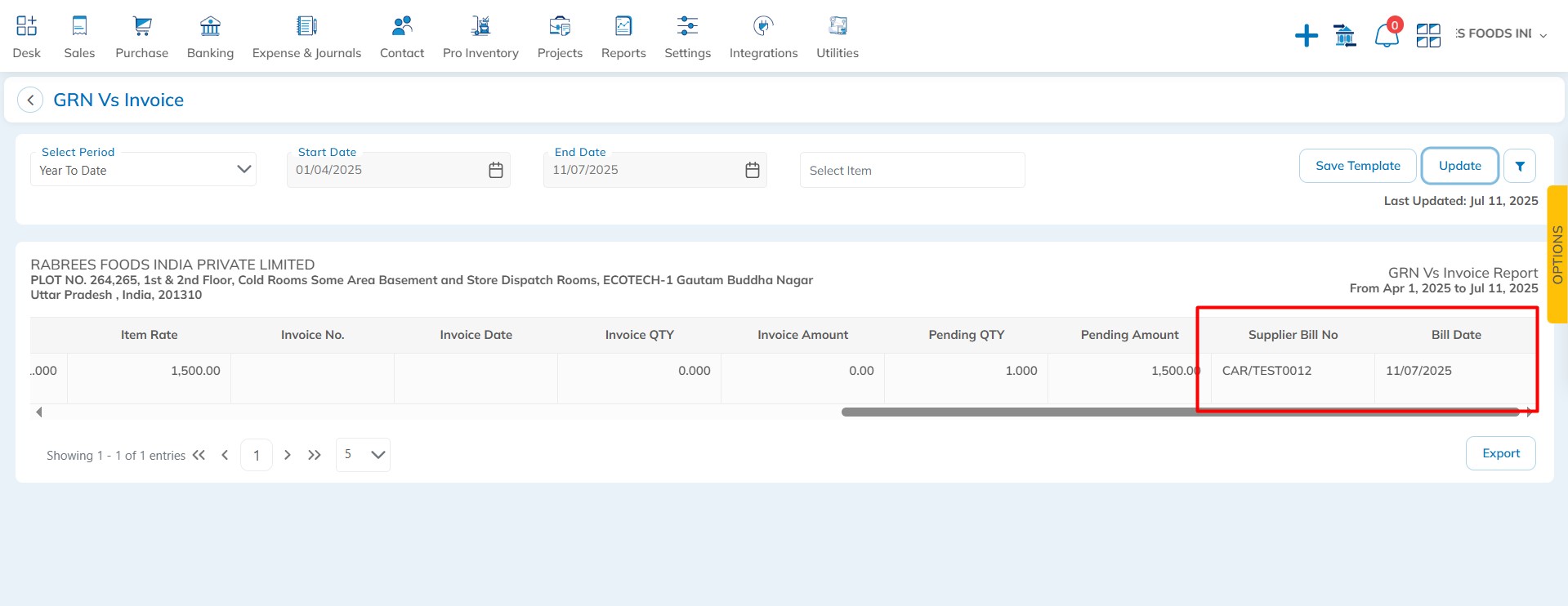Open the Purchase cart icon
This screenshot has width=1568, height=606.
[x=142, y=26]
